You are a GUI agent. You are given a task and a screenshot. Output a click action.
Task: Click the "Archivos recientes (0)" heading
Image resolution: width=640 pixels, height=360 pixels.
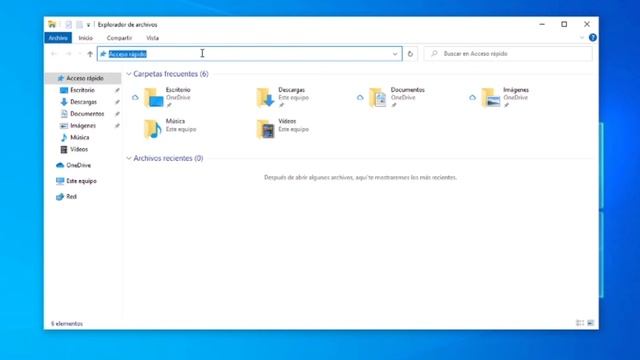(168, 158)
